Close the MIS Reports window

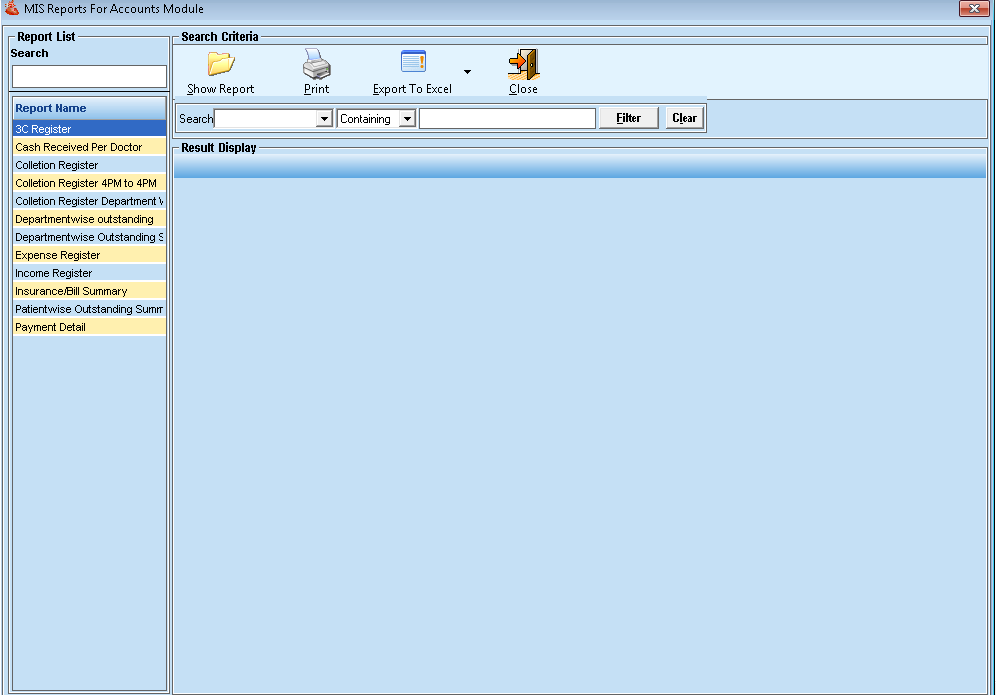tap(974, 8)
